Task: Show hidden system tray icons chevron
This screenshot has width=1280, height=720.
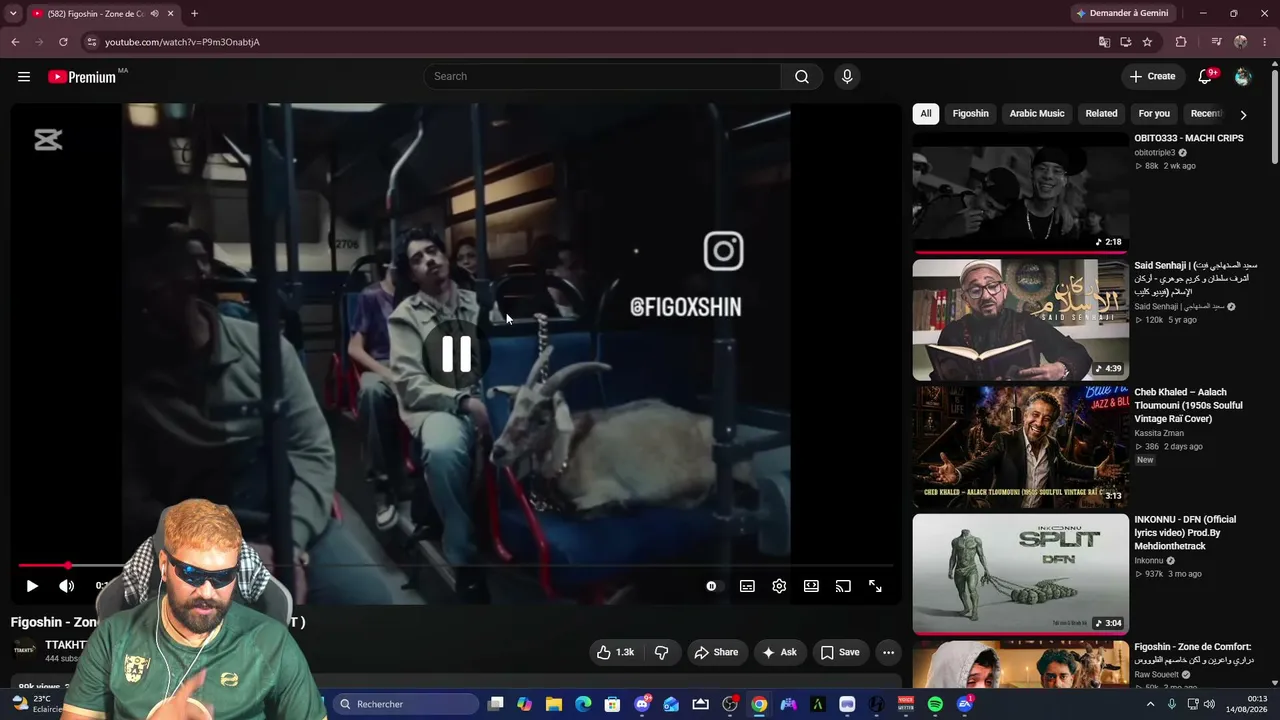Action: pos(1150,704)
